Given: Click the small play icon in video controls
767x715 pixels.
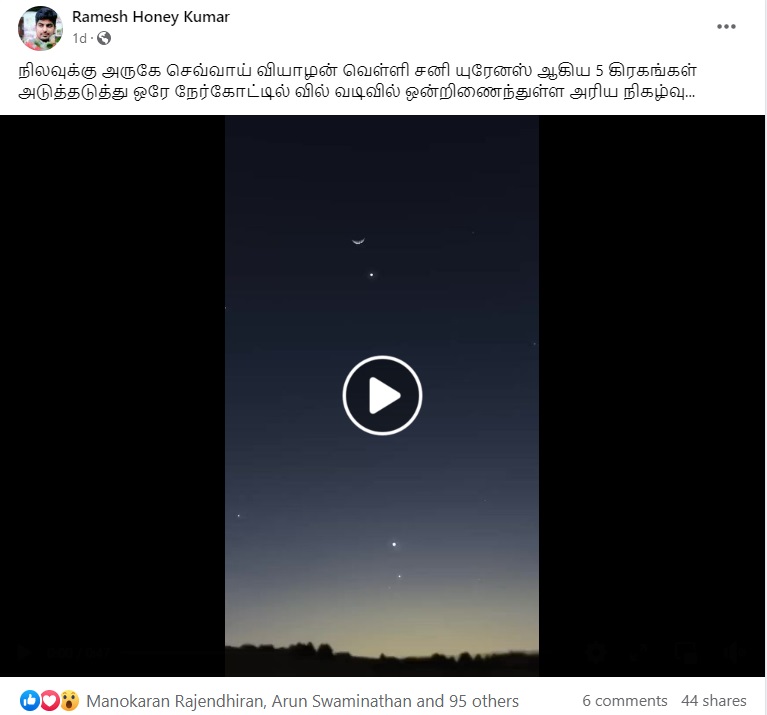Looking at the screenshot, I should 23,651.
